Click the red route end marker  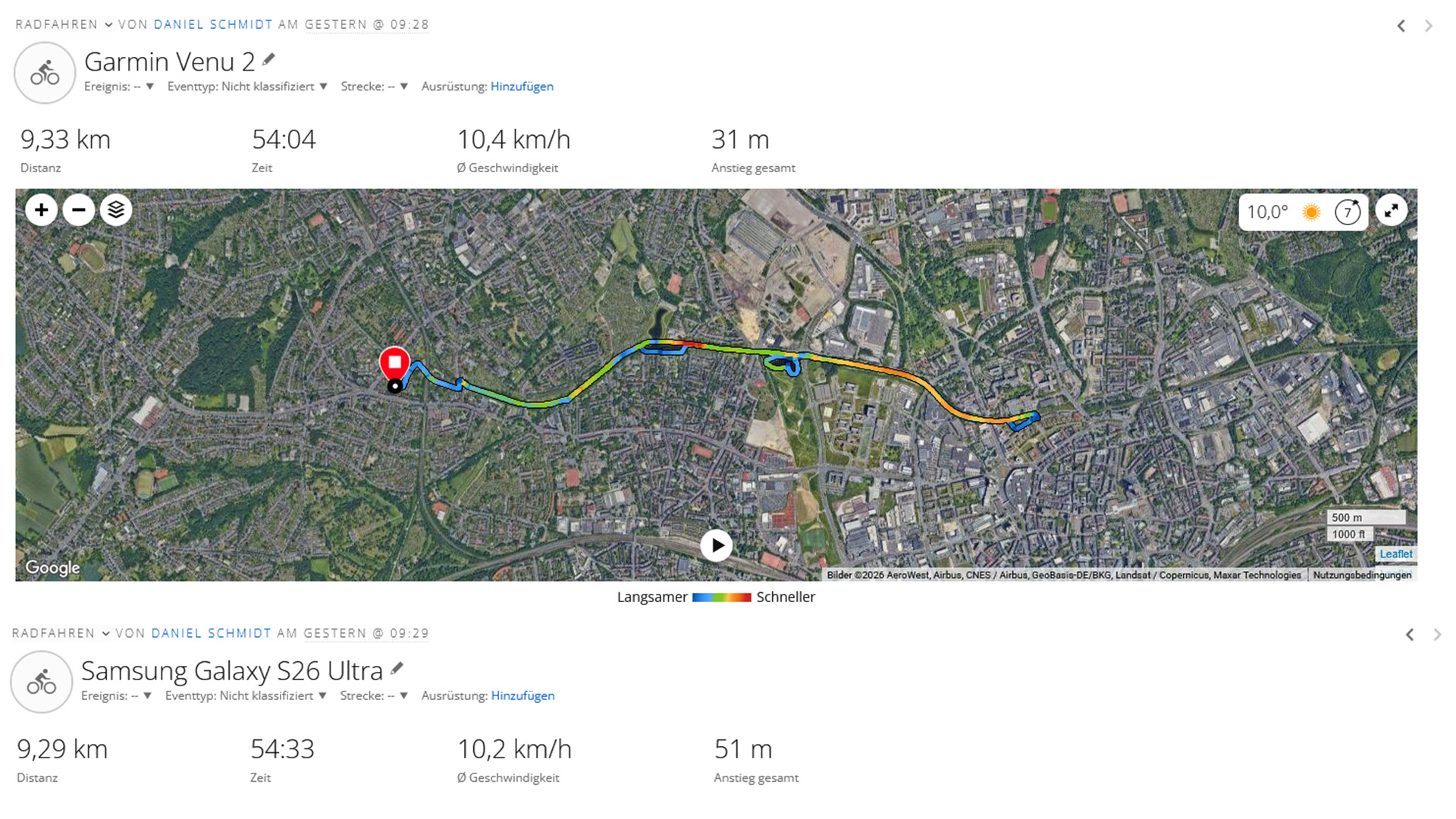pos(394,364)
